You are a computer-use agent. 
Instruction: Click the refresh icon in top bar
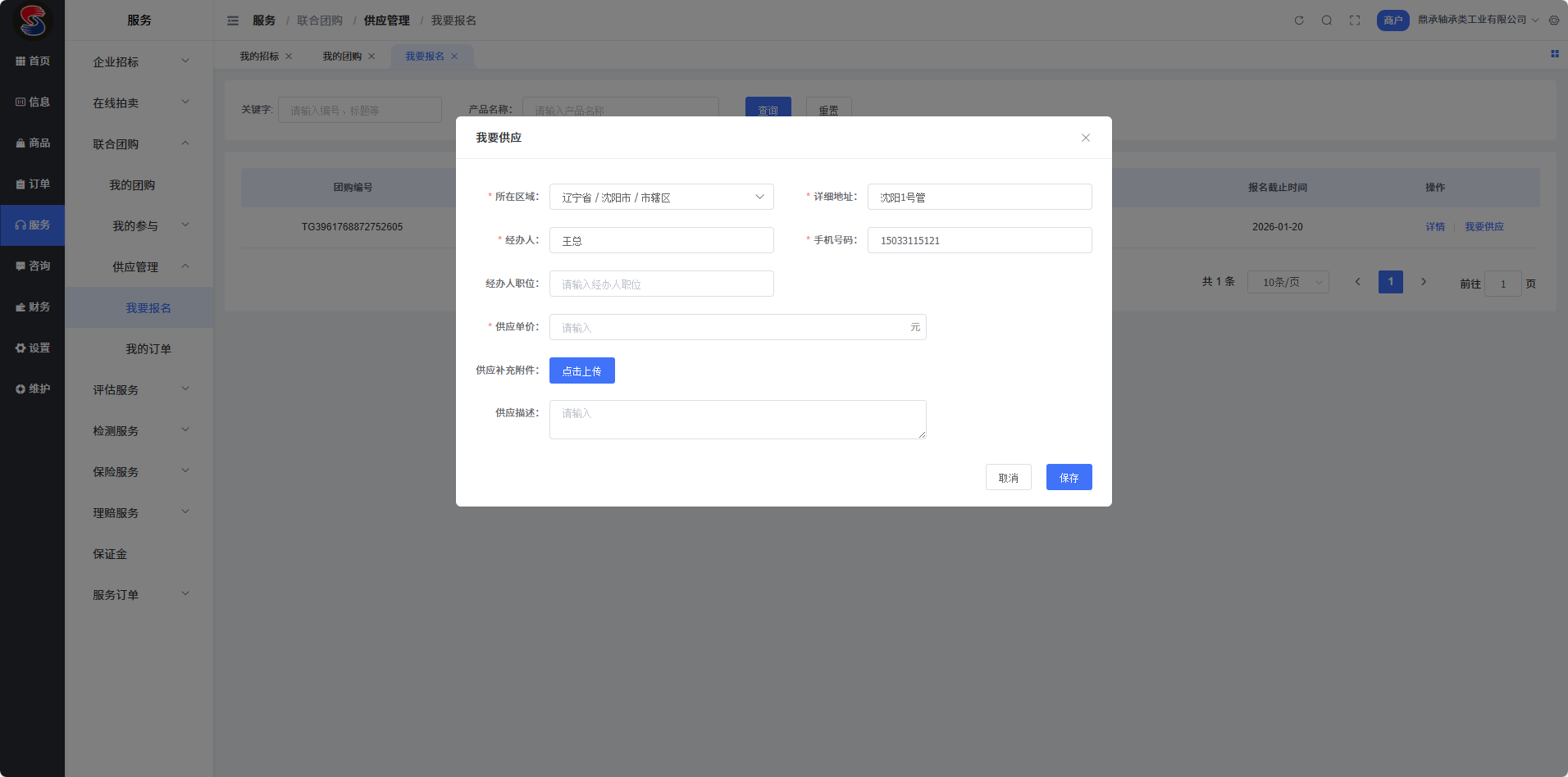[1299, 20]
